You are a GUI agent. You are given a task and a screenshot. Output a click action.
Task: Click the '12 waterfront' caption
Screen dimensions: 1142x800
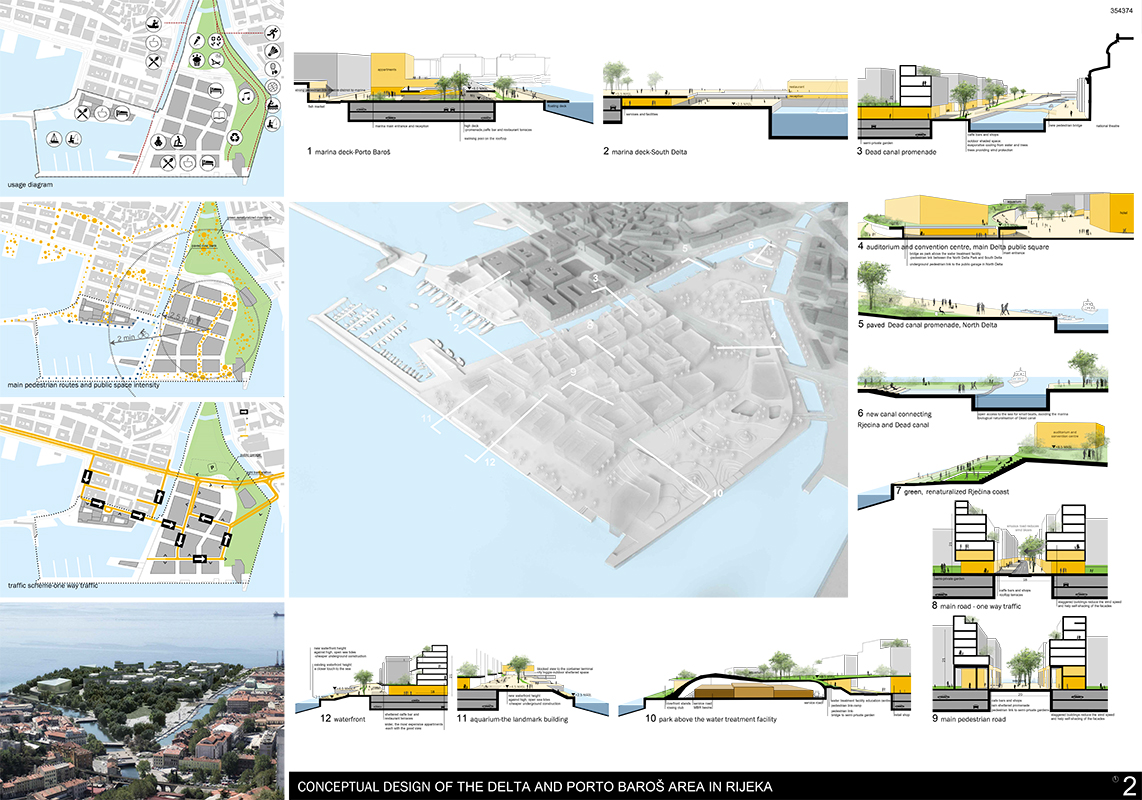point(343,718)
